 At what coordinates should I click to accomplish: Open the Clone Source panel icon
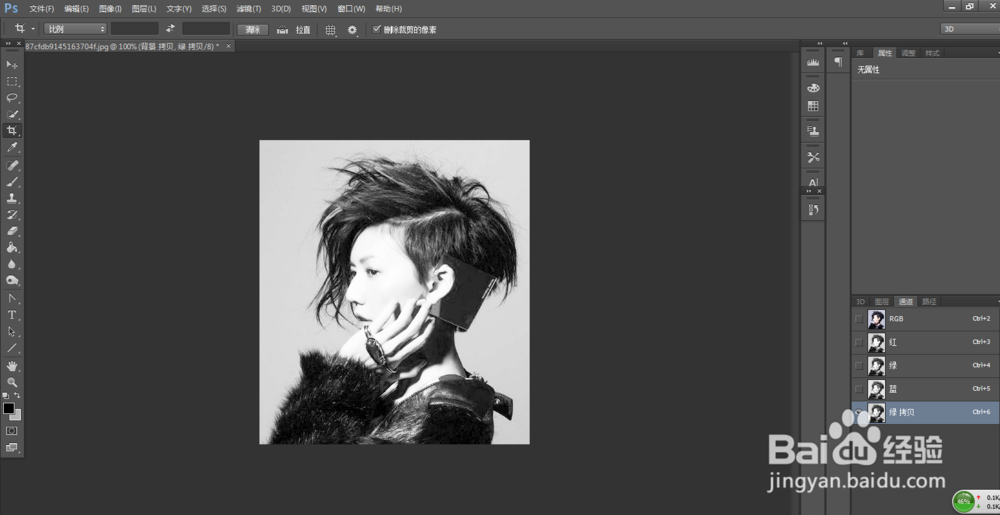(x=813, y=131)
